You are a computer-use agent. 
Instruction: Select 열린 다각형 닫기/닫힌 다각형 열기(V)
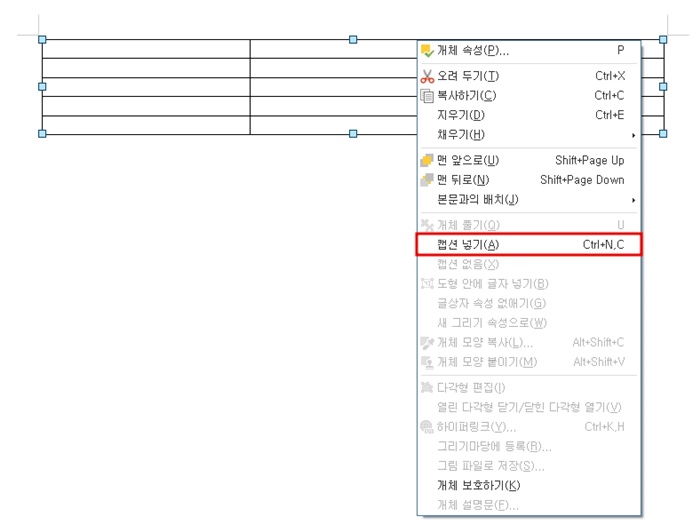tap(529, 407)
